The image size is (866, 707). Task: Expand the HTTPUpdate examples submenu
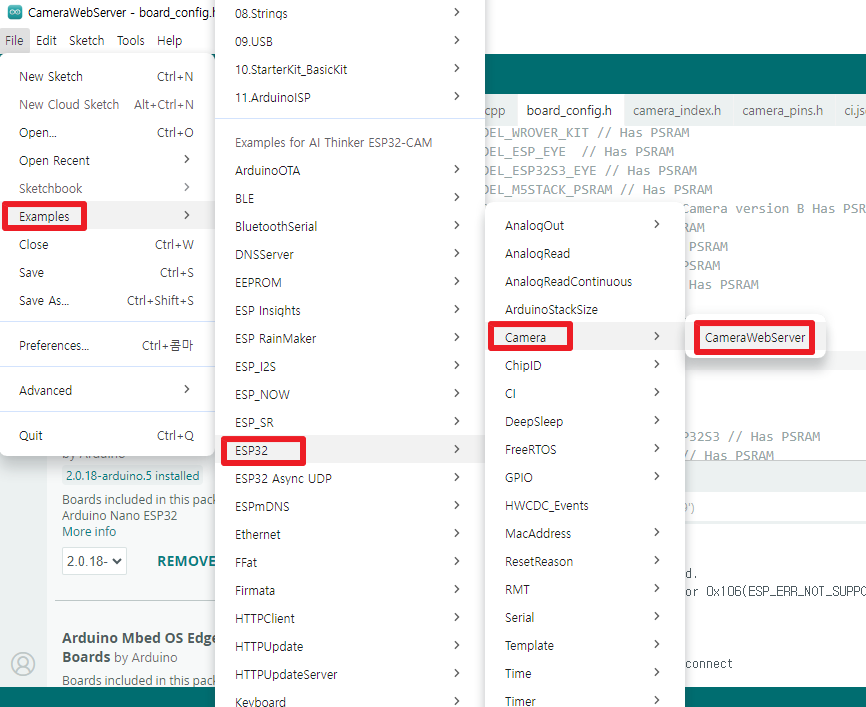pyautogui.click(x=350, y=646)
